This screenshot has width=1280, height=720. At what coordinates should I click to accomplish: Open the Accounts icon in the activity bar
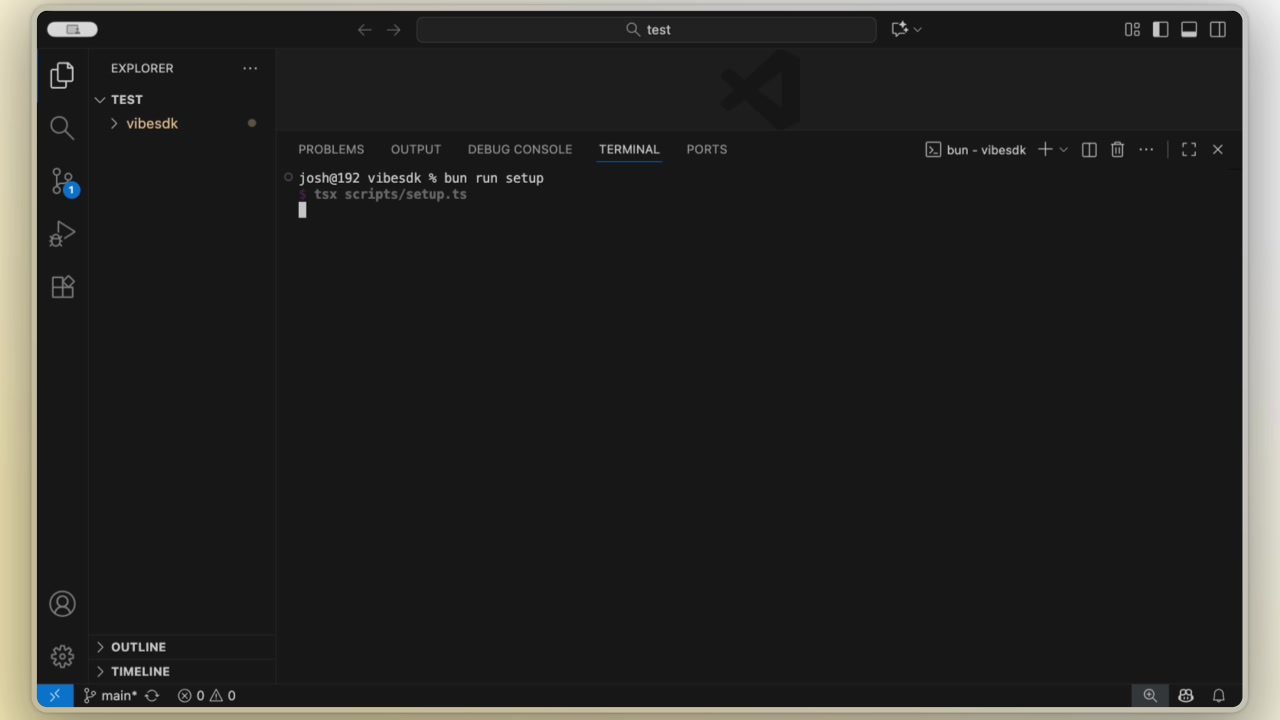(x=62, y=603)
